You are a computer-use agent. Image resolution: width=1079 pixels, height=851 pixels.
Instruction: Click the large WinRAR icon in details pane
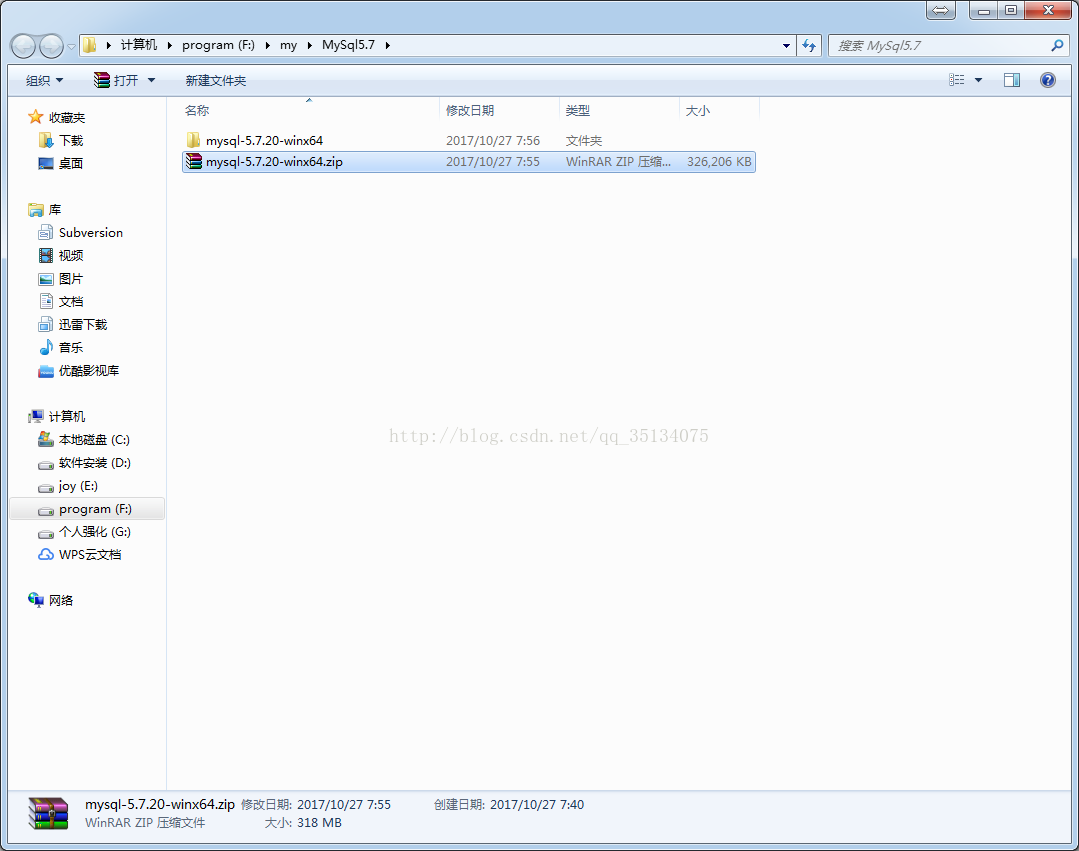(x=48, y=813)
